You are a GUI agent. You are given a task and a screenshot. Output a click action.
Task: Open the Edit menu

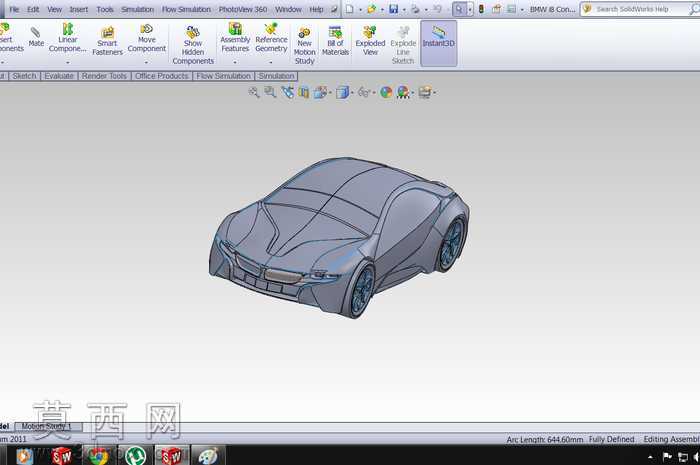pos(33,9)
